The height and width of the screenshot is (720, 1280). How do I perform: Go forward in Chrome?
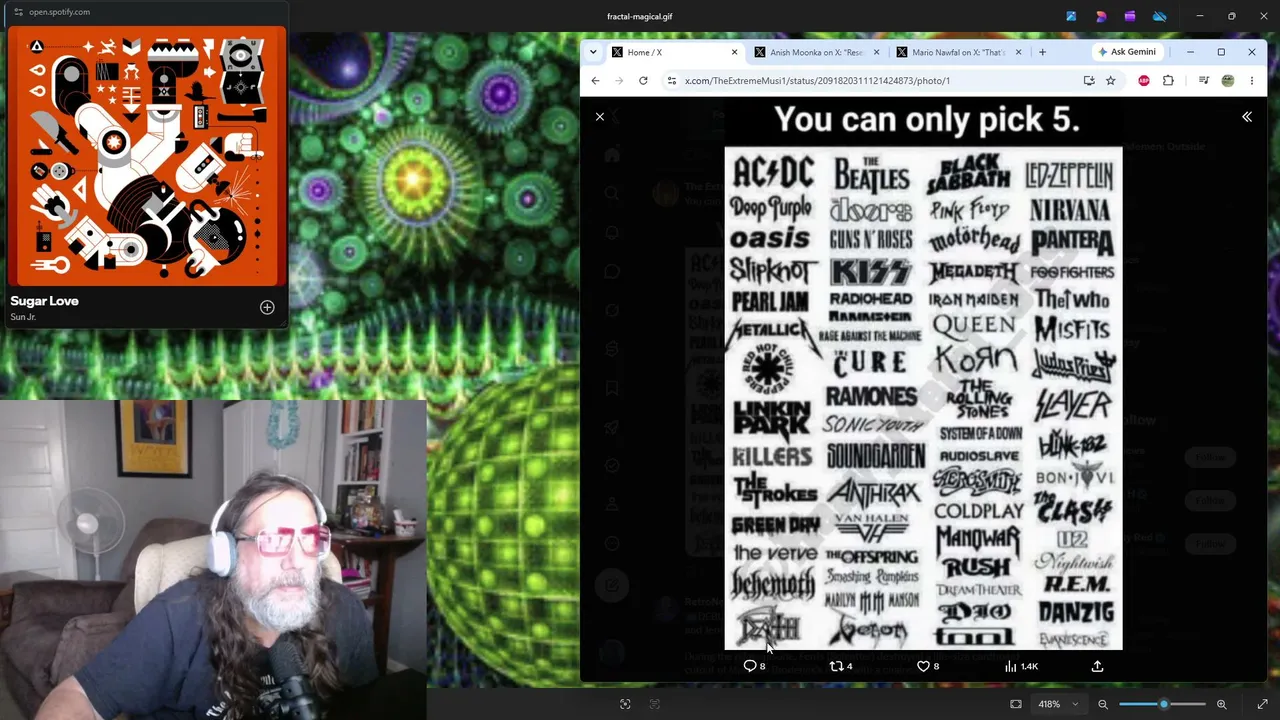pyautogui.click(x=619, y=81)
